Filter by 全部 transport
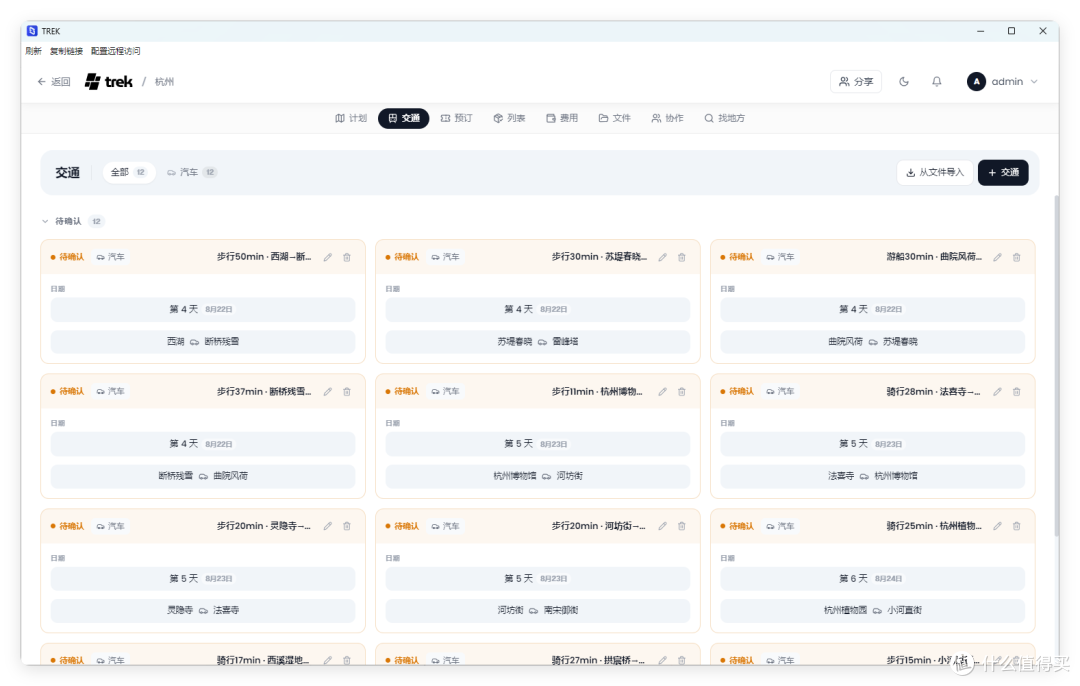The image size is (1080, 686). pos(129,172)
